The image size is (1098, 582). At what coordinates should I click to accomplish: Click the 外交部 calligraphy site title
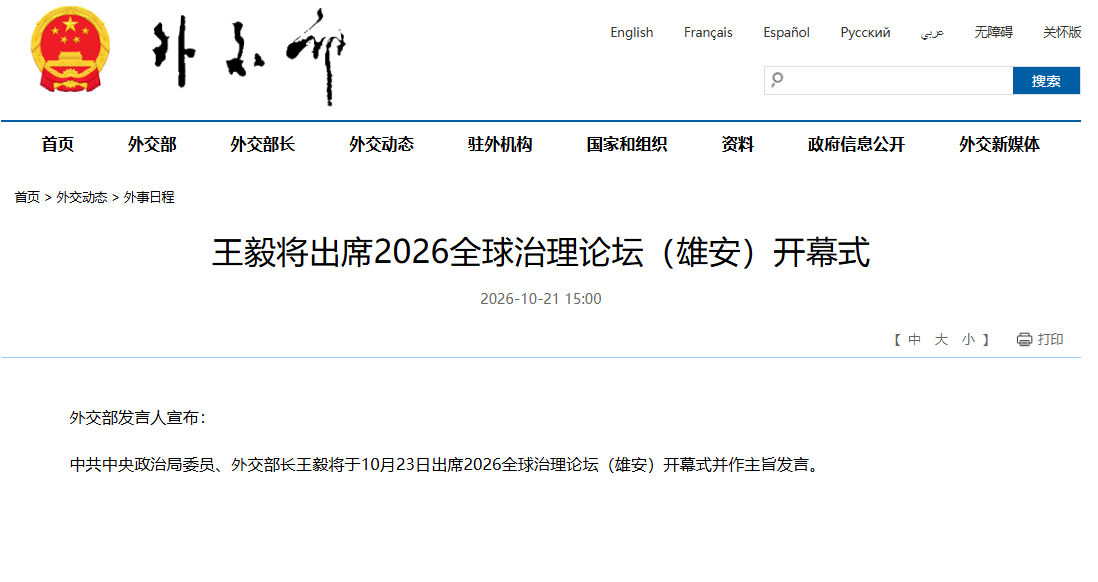coord(250,56)
